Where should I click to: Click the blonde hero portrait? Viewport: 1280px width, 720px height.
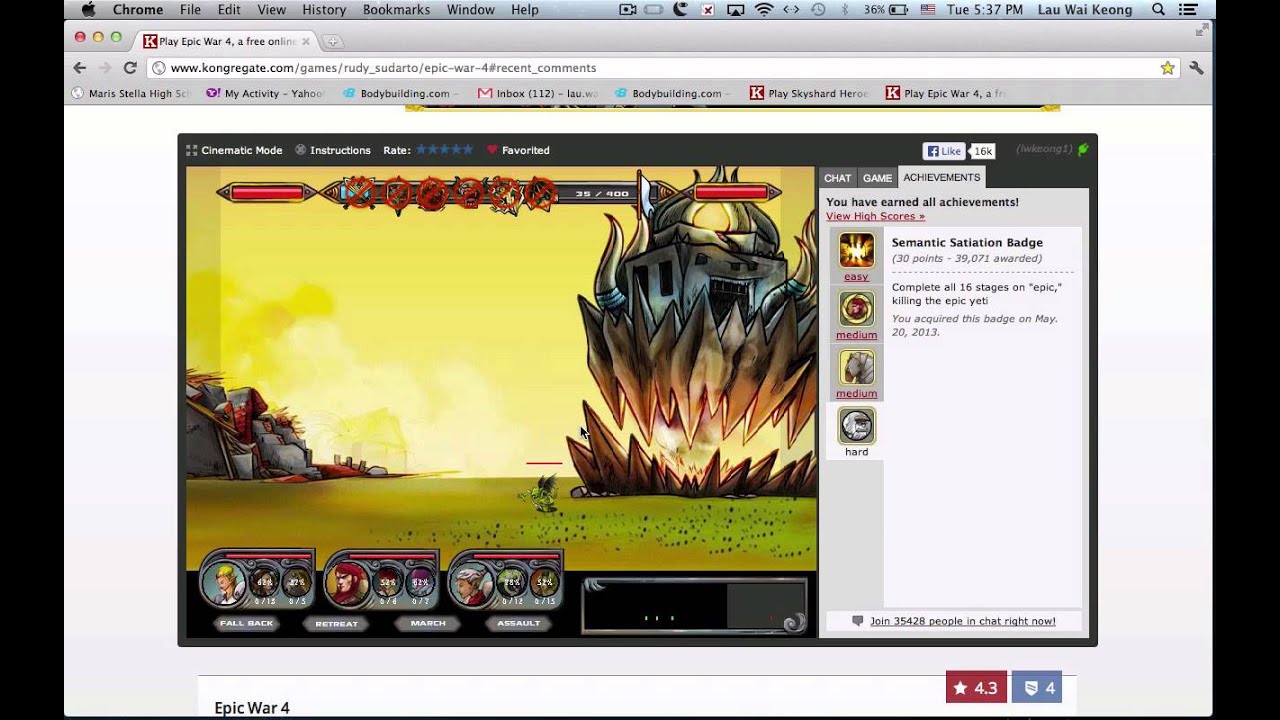point(223,583)
